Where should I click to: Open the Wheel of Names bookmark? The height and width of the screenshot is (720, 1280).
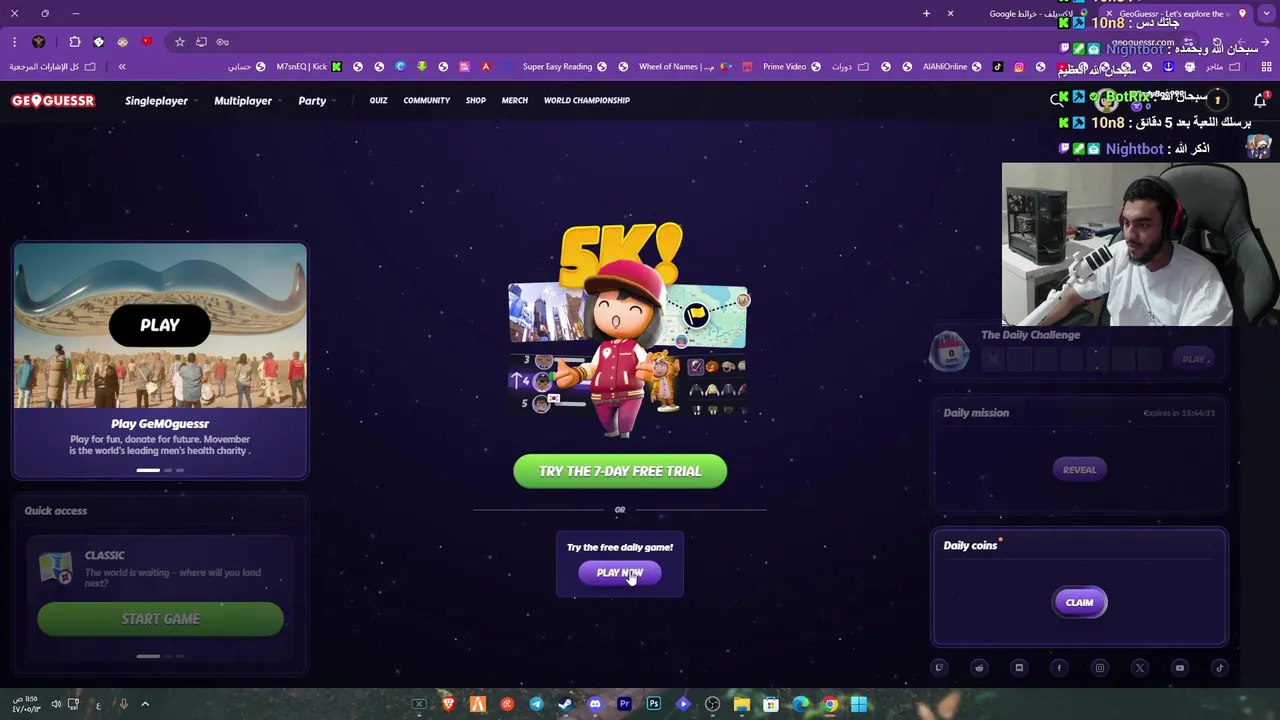point(684,67)
